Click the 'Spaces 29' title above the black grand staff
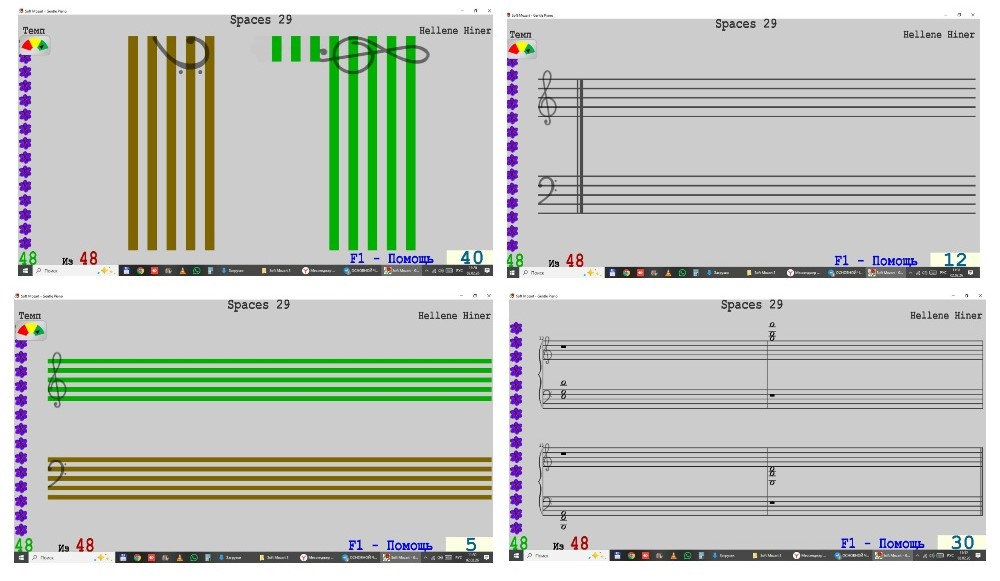This screenshot has height=581, width=1000. tap(746, 24)
